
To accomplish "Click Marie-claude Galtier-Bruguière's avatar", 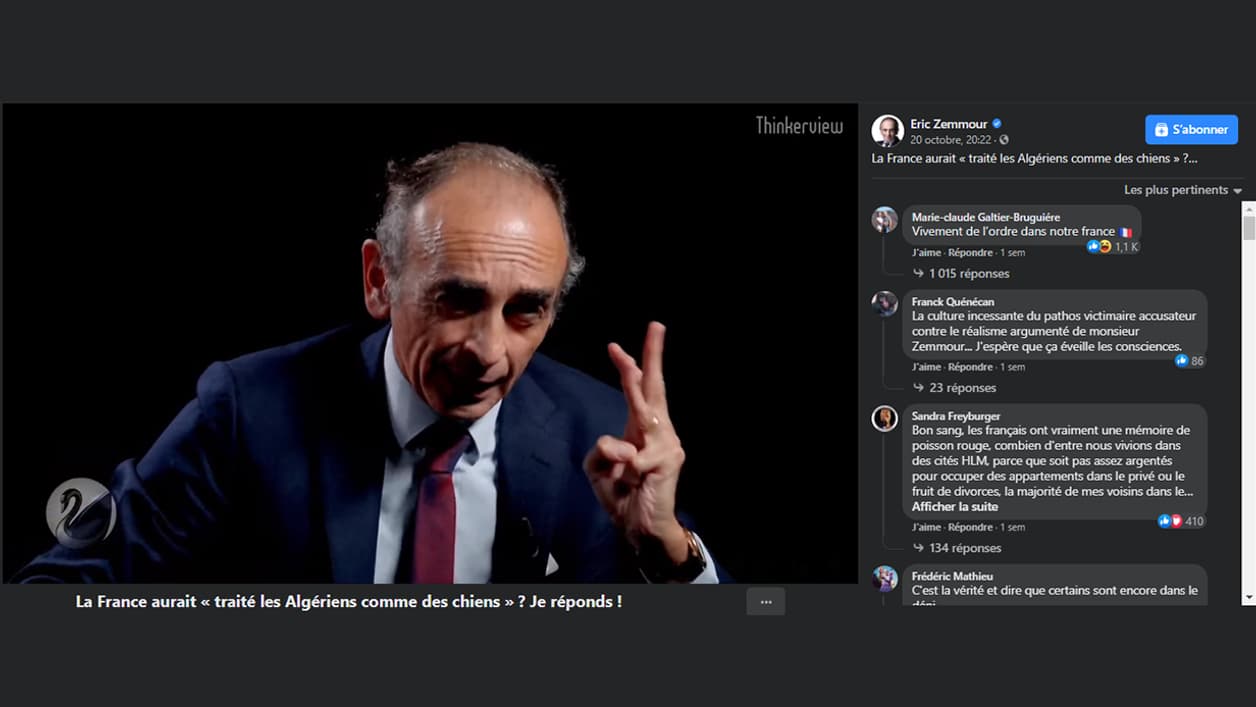I will [885, 220].
